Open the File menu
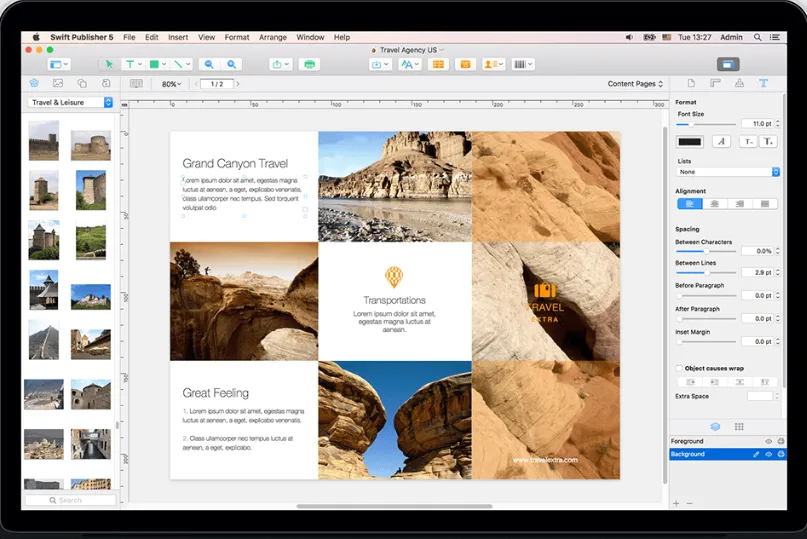 pyautogui.click(x=129, y=37)
